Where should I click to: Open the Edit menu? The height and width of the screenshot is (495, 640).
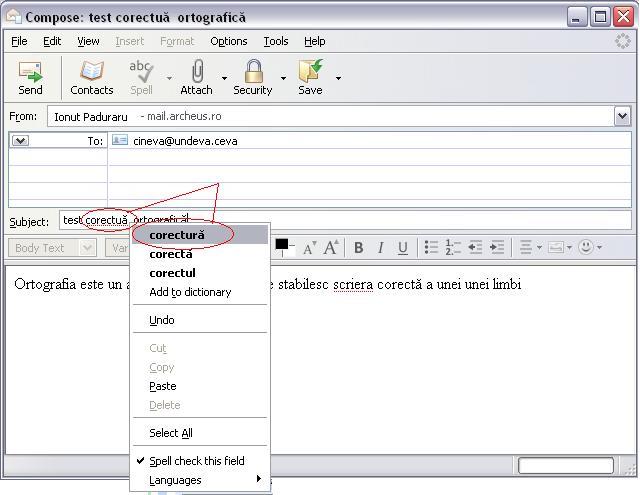[x=52, y=41]
